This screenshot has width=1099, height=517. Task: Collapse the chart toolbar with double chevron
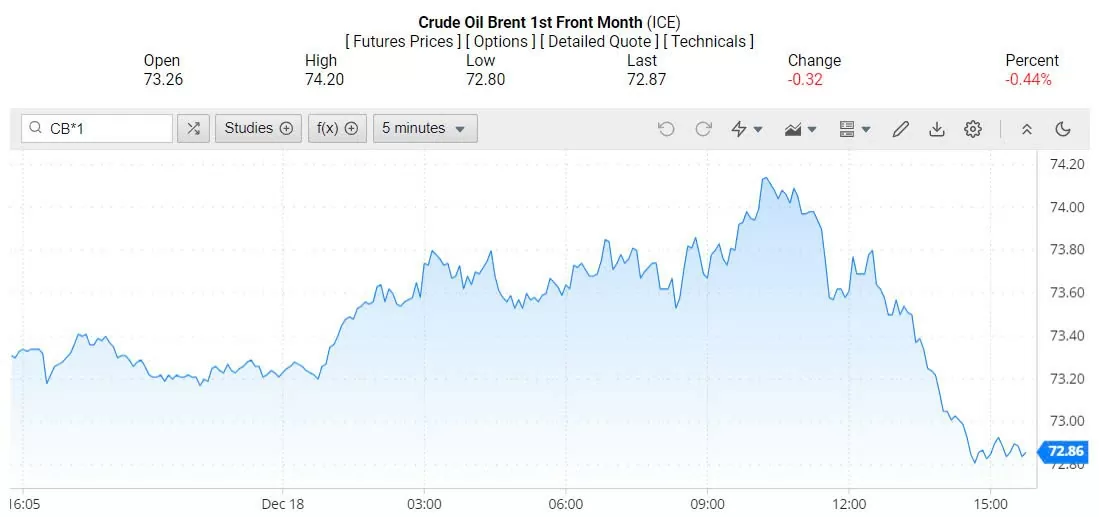[1026, 128]
